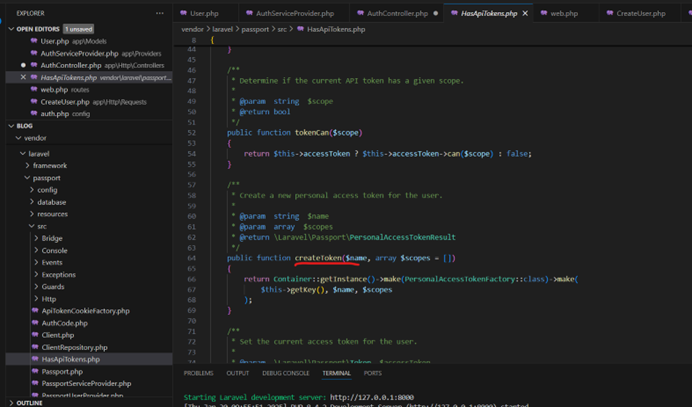Click laravel in breadcrumb path
The height and width of the screenshot is (407, 692).
click(222, 29)
